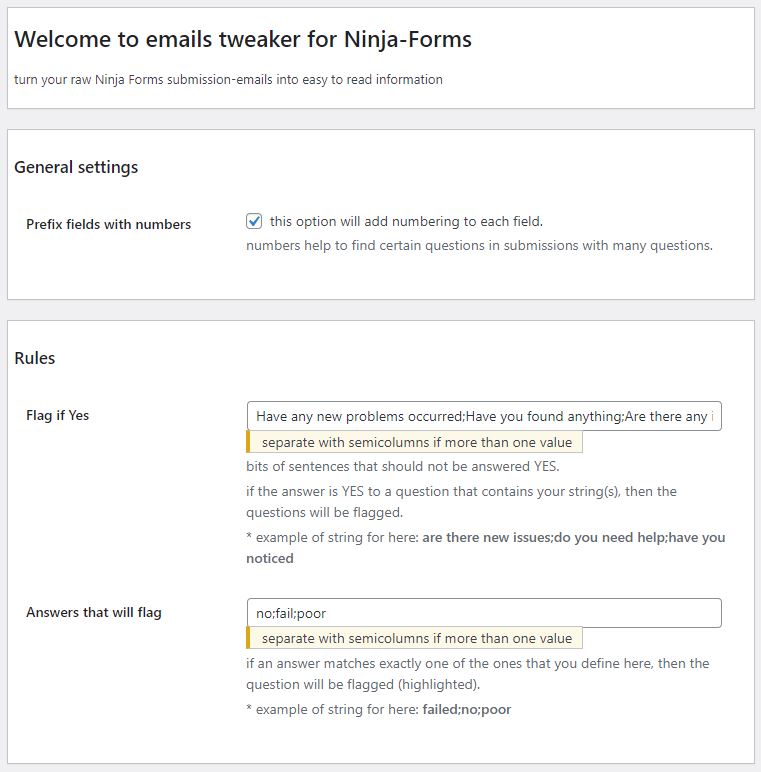Image resolution: width=761 pixels, height=772 pixels.
Task: Click the semicolumns hint below Flag if Yes
Action: click(x=414, y=442)
